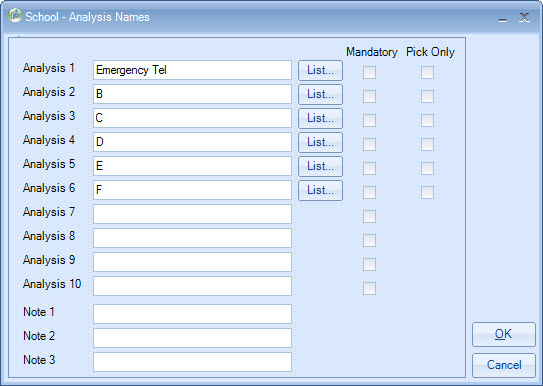
Task: Tick Mandatory checkbox for Analysis 4
Action: coord(369,144)
